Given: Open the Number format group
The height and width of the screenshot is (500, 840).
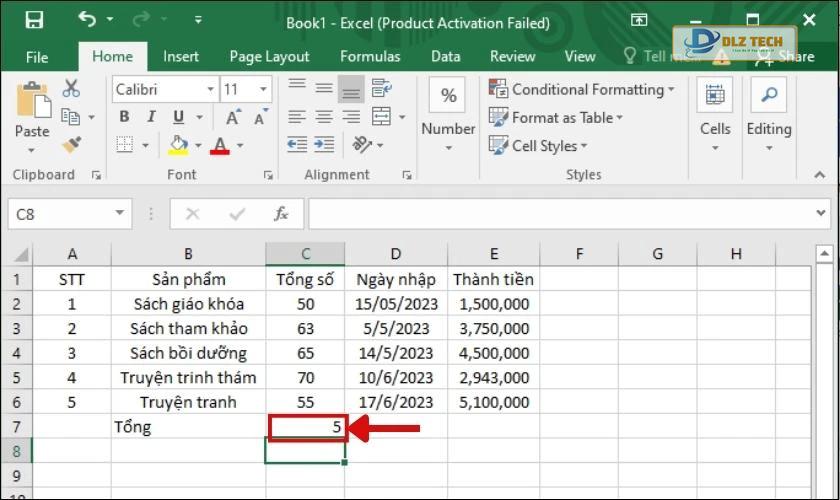Looking at the screenshot, I should (448, 115).
